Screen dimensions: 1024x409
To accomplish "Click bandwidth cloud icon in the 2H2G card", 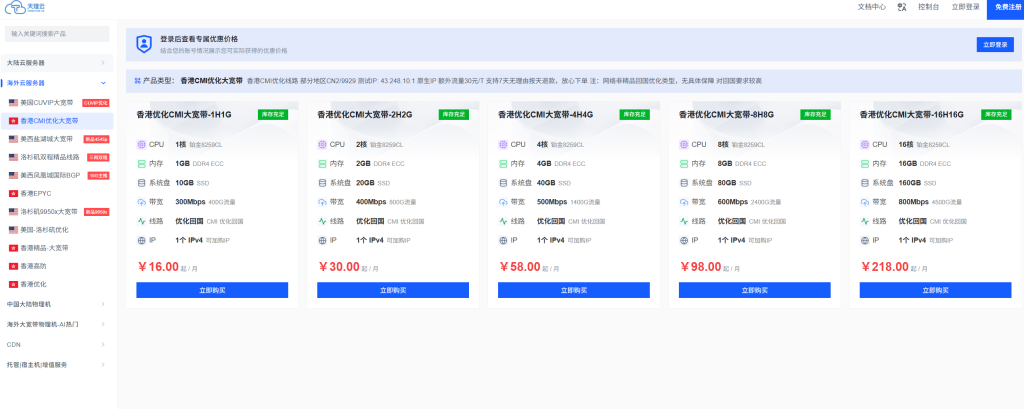I will point(322,202).
